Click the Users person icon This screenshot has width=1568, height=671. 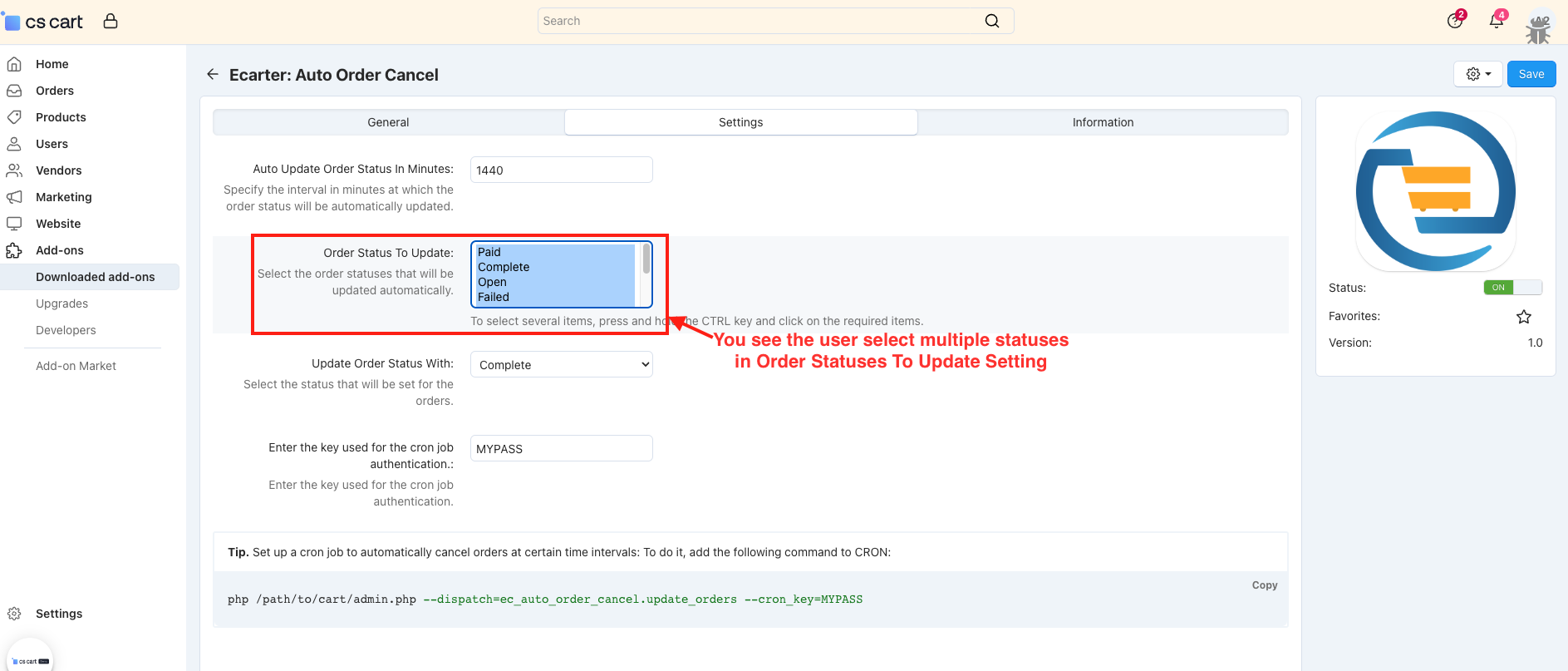click(14, 144)
